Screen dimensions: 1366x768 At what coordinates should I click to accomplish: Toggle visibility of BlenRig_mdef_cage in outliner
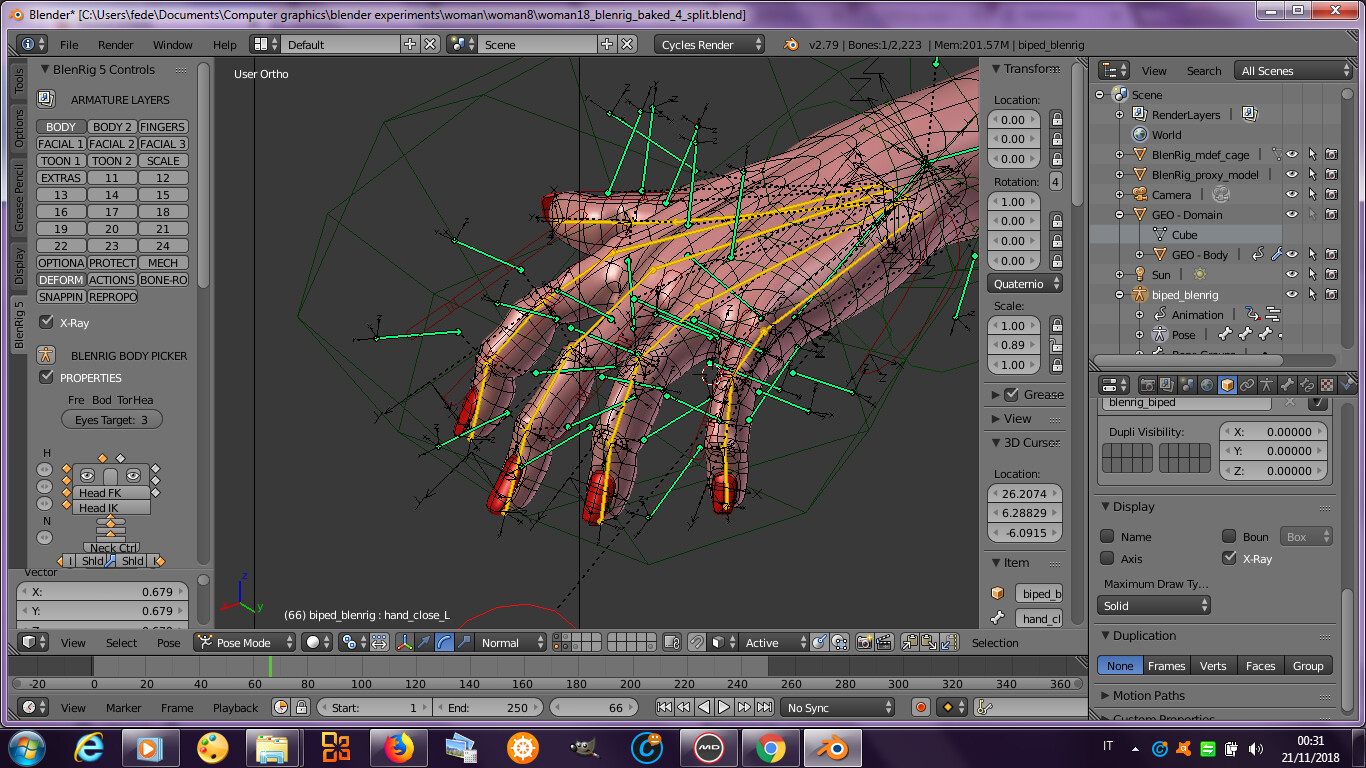pyautogui.click(x=1291, y=155)
